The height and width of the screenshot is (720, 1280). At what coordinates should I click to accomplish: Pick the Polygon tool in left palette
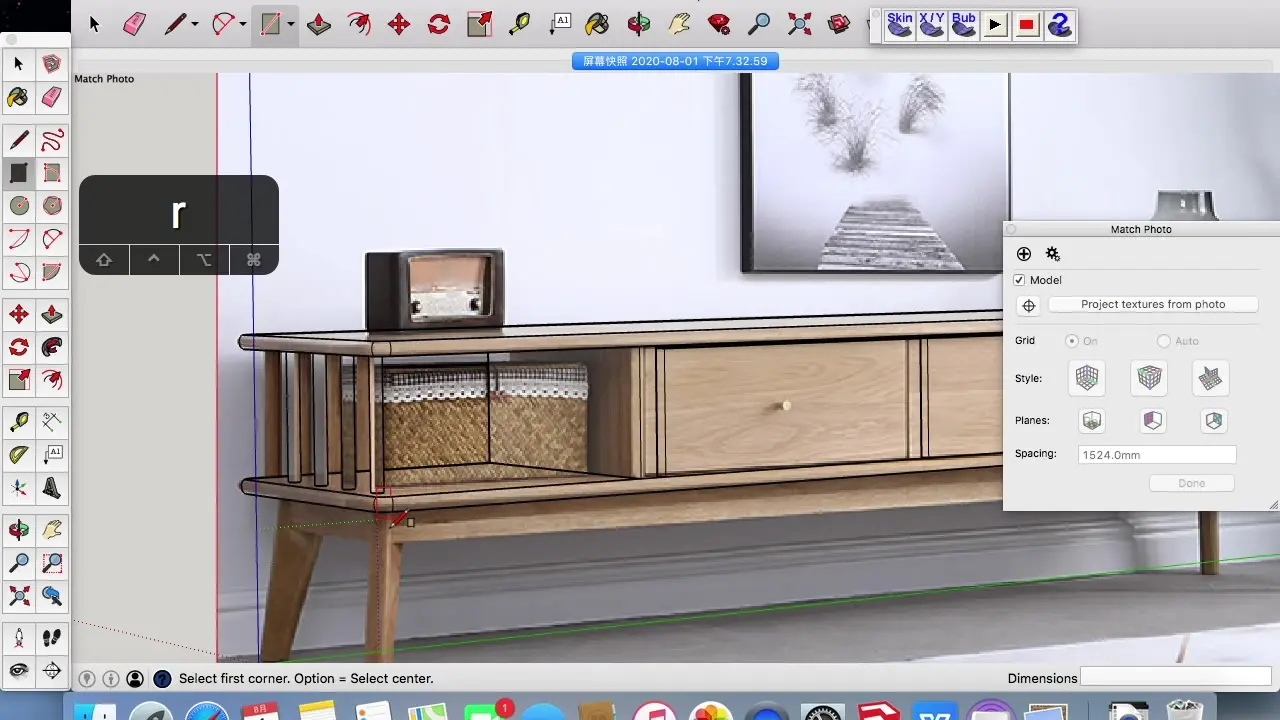pos(52,206)
